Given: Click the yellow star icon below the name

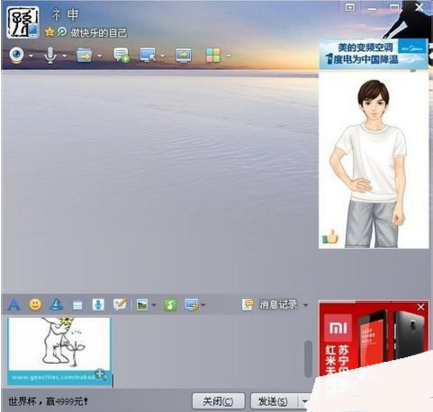Looking at the screenshot, I should pyautogui.click(x=49, y=32).
